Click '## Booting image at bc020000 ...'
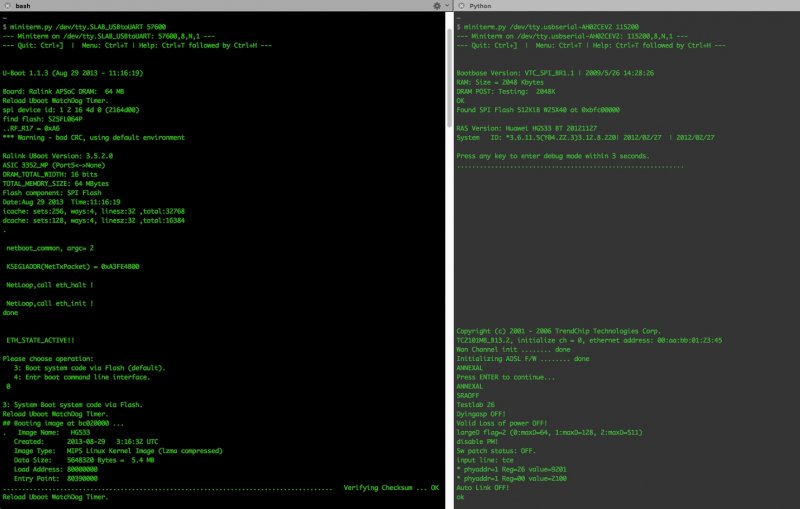This screenshot has height=509, width=800. [63, 423]
